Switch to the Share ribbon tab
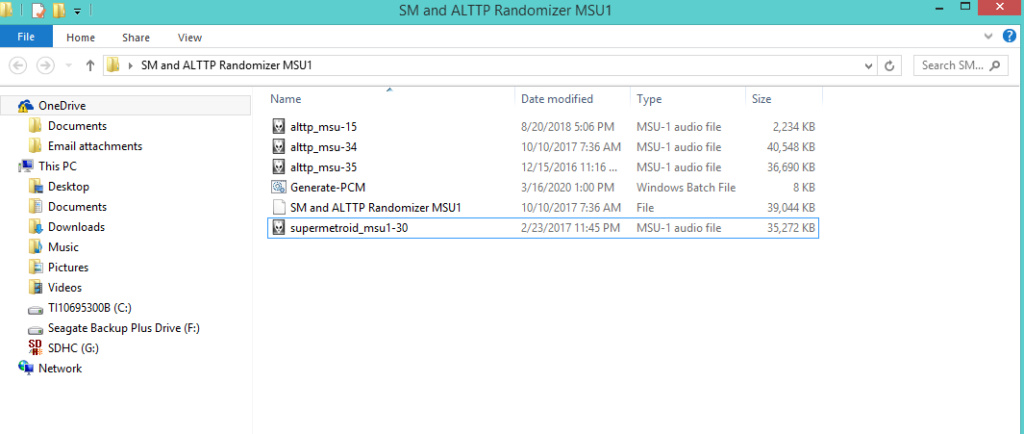The width and height of the screenshot is (1024, 434). [136, 38]
